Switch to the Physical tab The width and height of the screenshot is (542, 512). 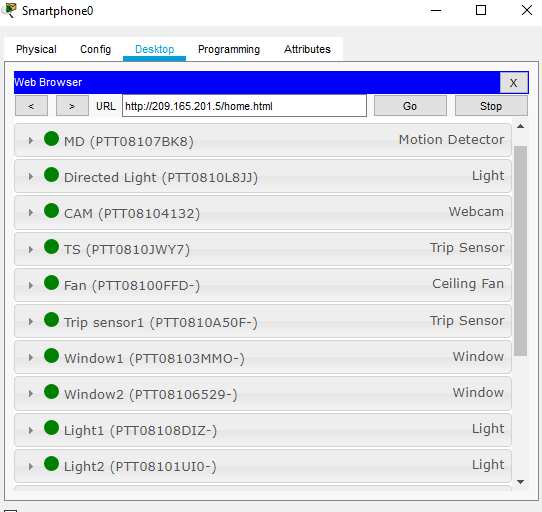pos(36,49)
